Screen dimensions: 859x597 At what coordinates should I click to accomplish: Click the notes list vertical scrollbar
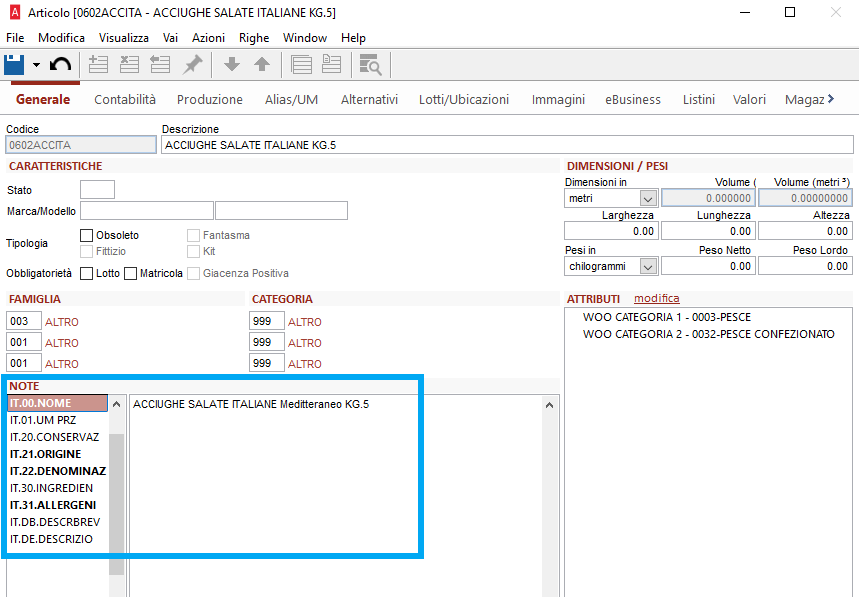(116, 490)
